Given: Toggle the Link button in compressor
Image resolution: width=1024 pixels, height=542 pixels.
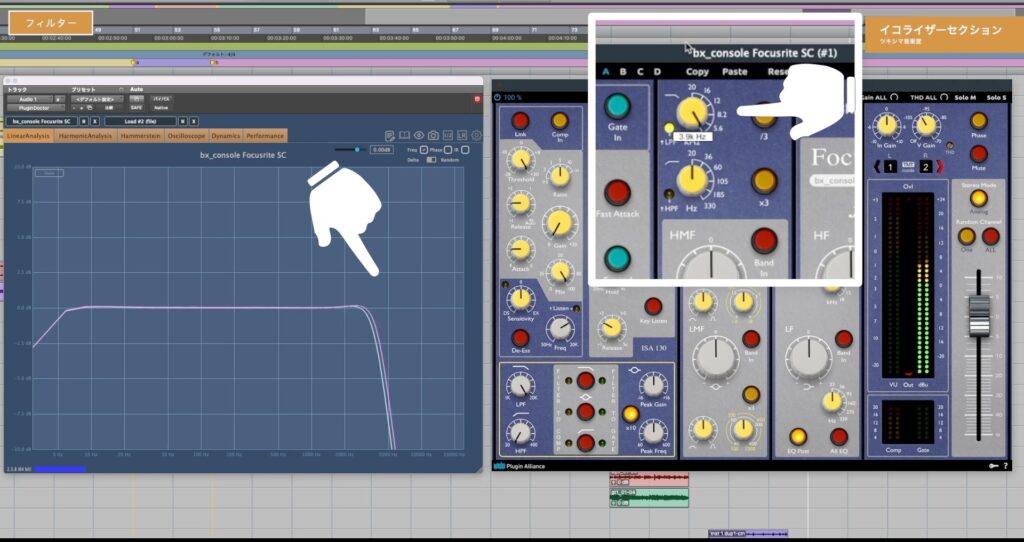Looking at the screenshot, I should [520, 121].
